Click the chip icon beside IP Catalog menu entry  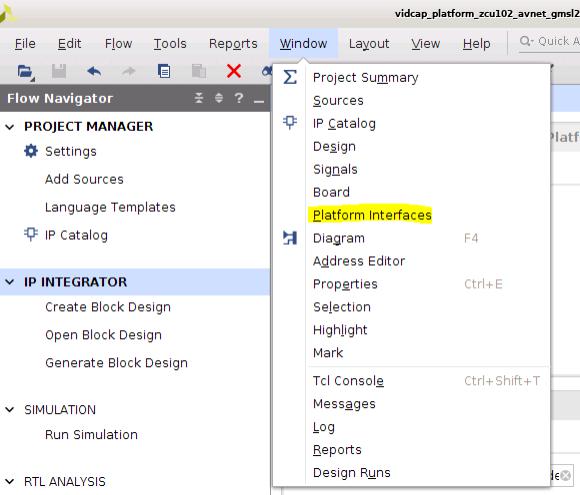tap(290, 122)
